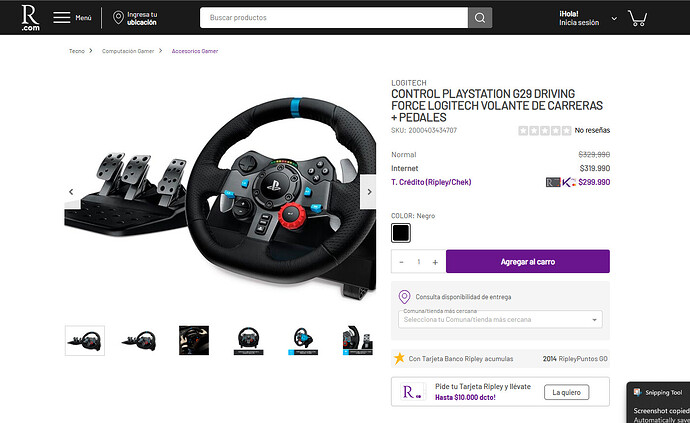Viewport: 690px width, 423px height.
Task: Open the Inicia sesión account link
Action: pos(579,22)
